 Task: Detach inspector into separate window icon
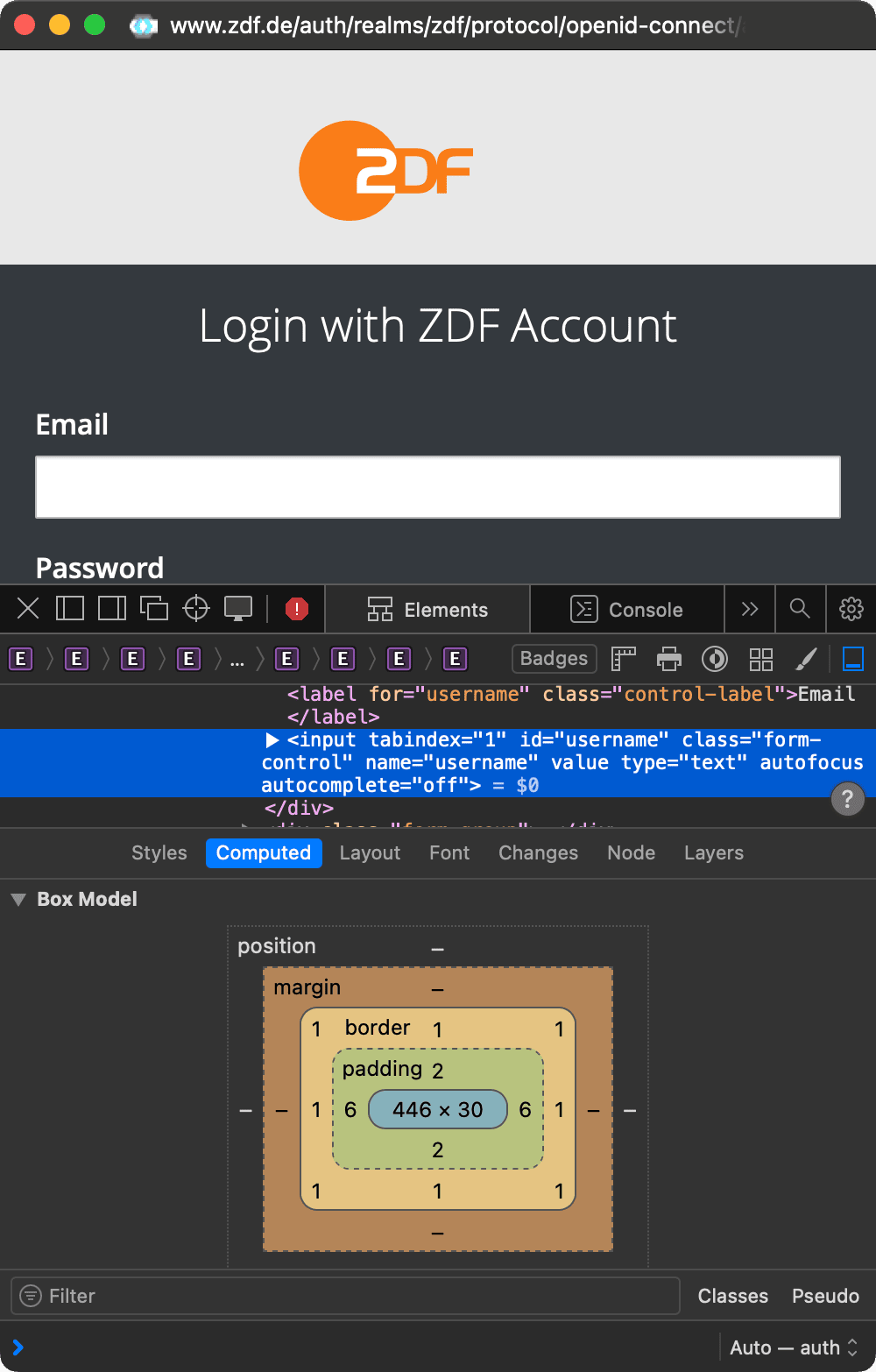pos(154,608)
